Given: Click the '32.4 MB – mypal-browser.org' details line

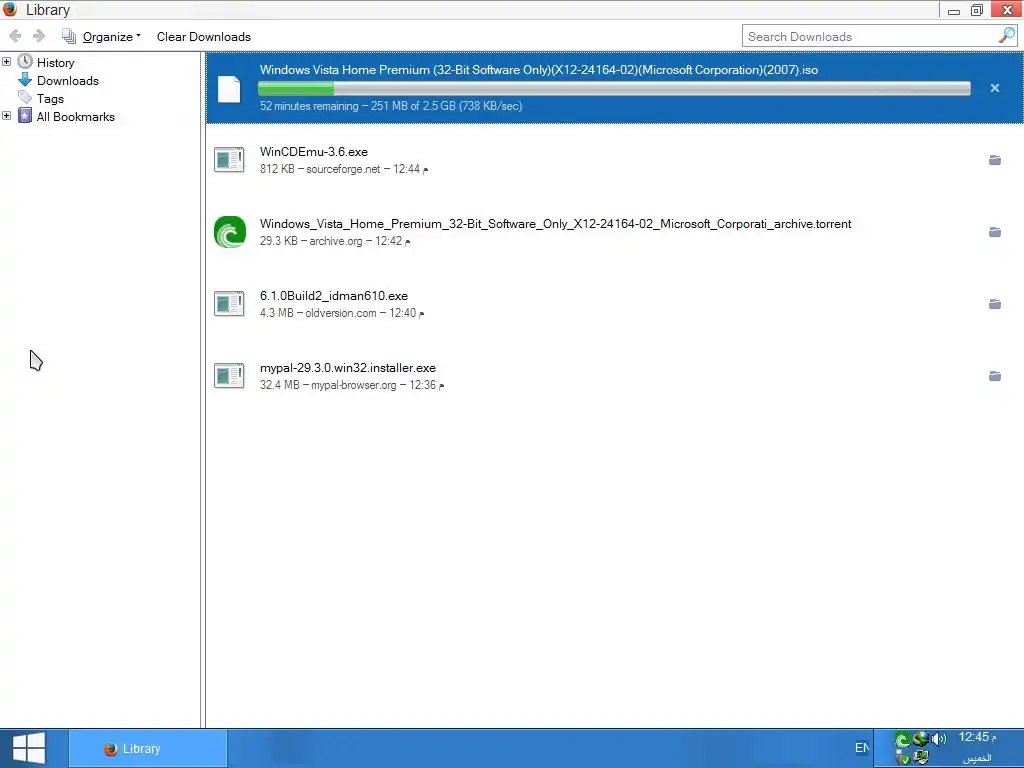Looking at the screenshot, I should click(351, 385).
